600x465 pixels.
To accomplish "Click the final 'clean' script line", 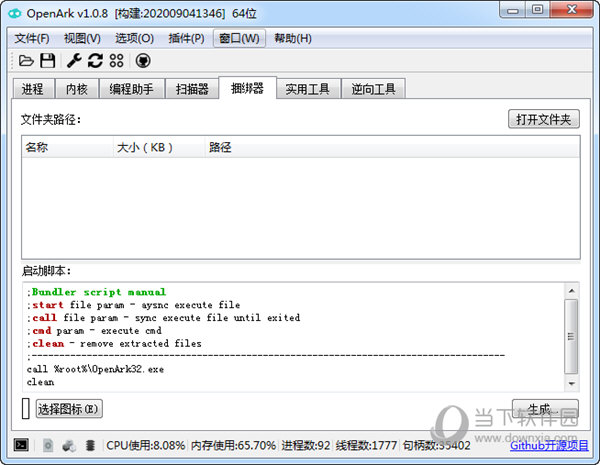I will click(41, 382).
